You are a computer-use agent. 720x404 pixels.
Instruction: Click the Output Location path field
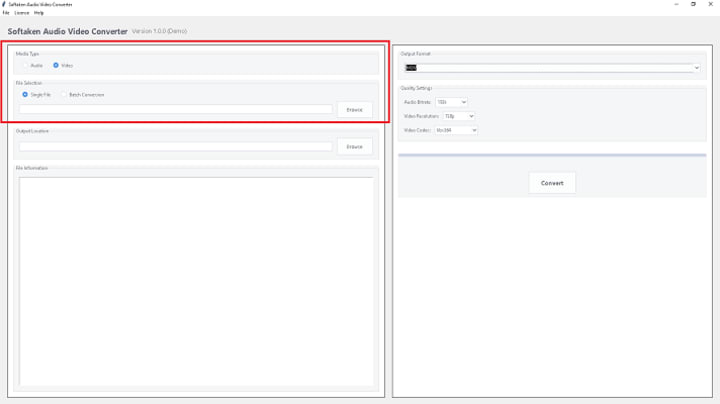pos(175,146)
